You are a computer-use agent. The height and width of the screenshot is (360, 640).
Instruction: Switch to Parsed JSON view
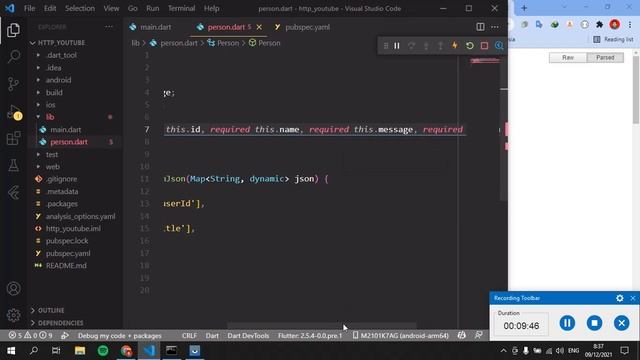605,58
